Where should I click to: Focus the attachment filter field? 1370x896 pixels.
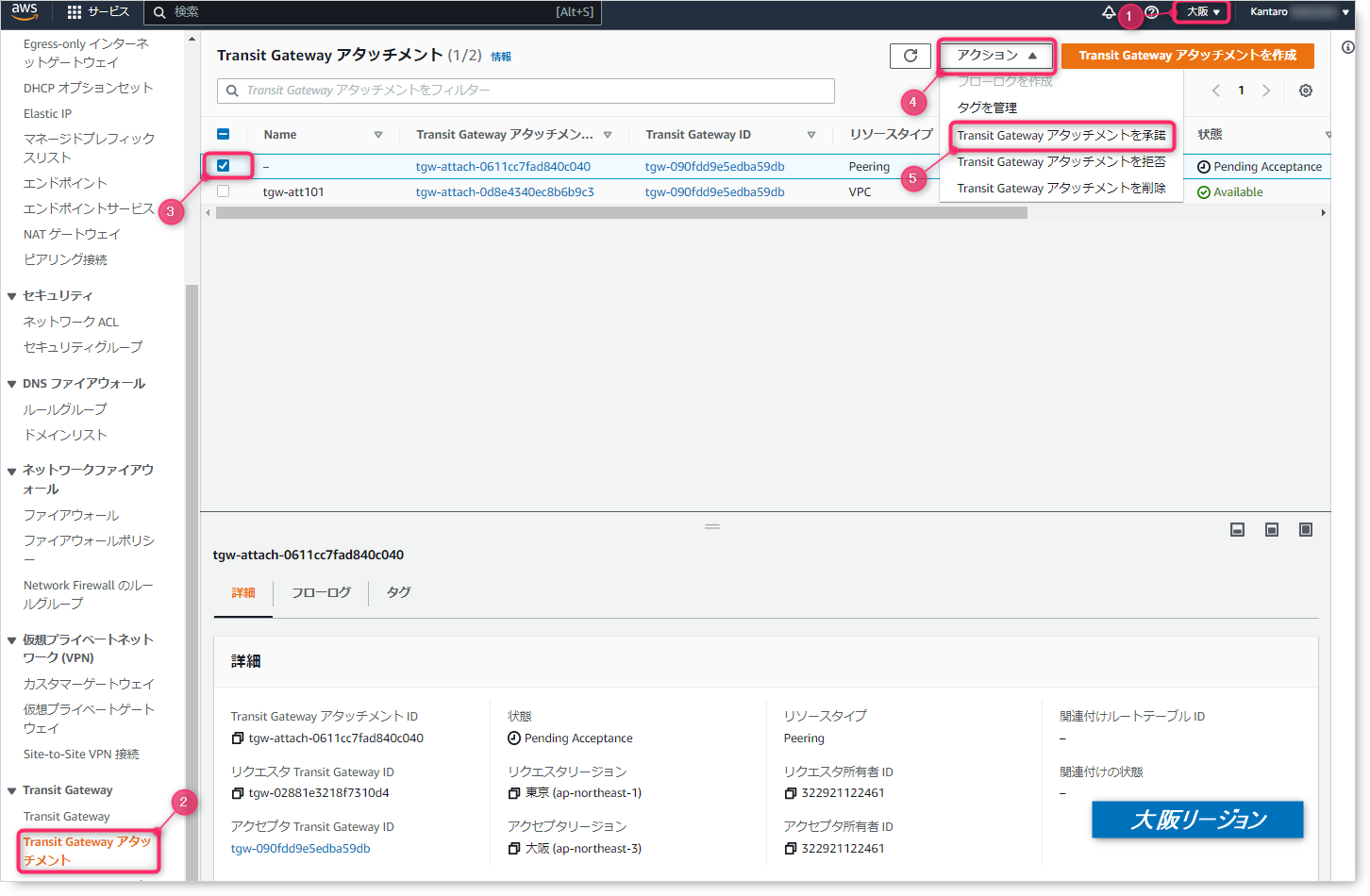tap(526, 91)
